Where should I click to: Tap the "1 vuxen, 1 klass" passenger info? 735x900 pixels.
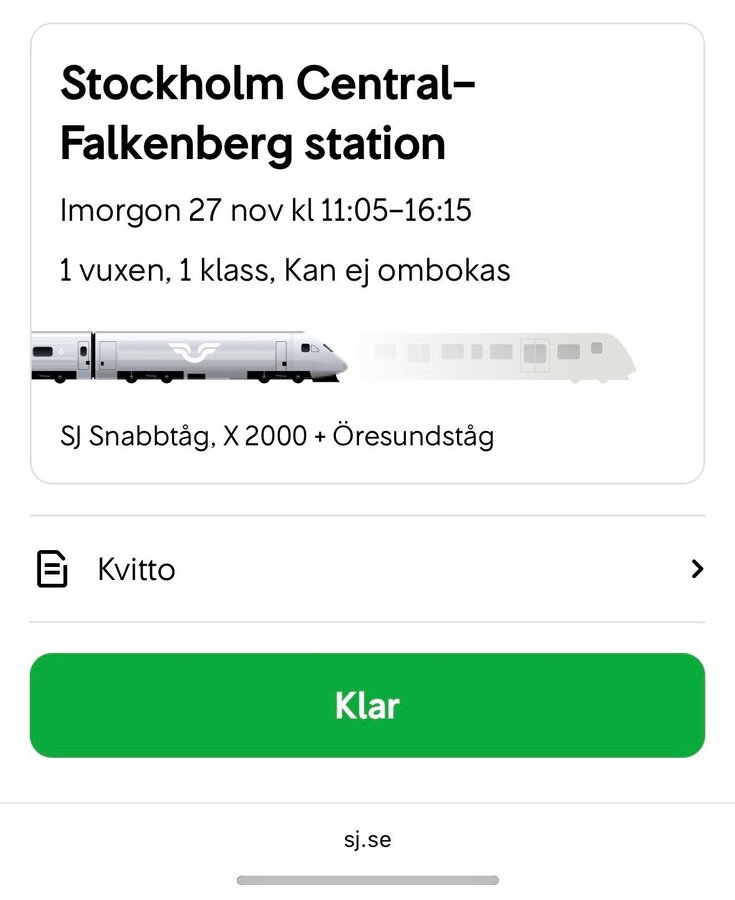coord(166,270)
